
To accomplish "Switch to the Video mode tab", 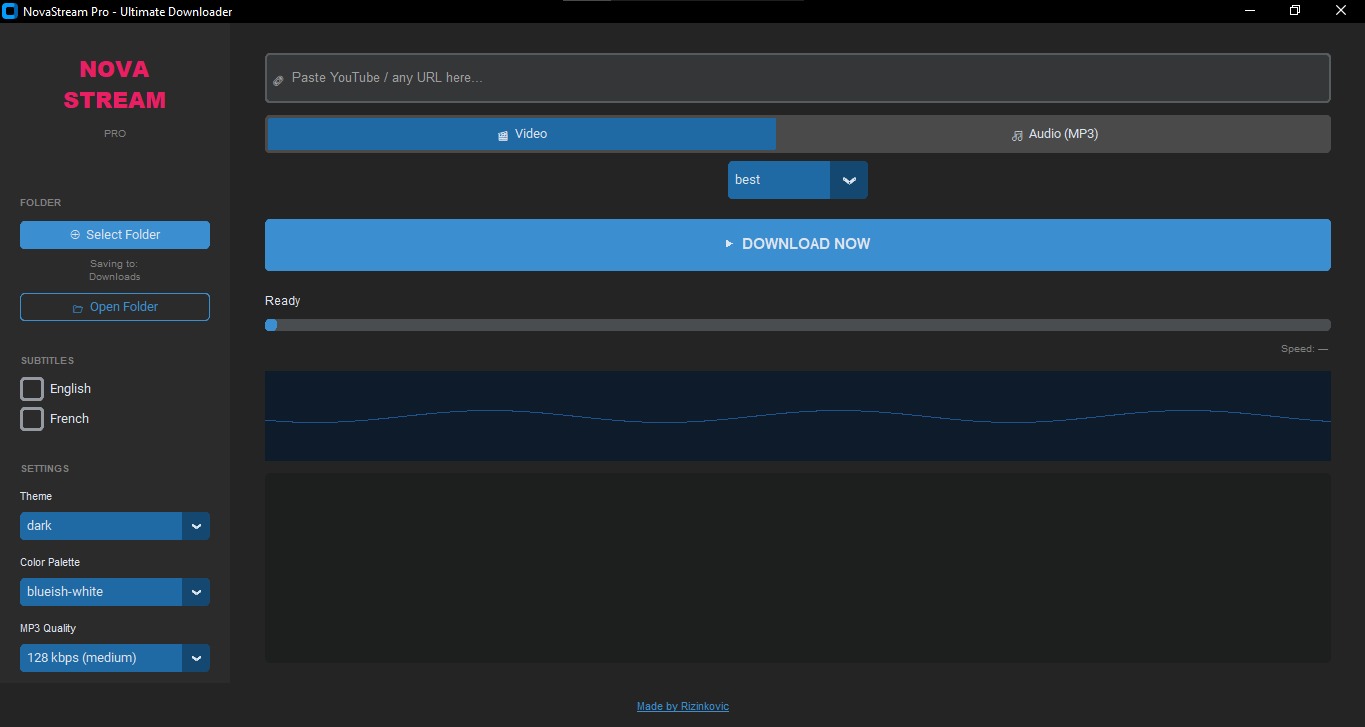I will (521, 134).
